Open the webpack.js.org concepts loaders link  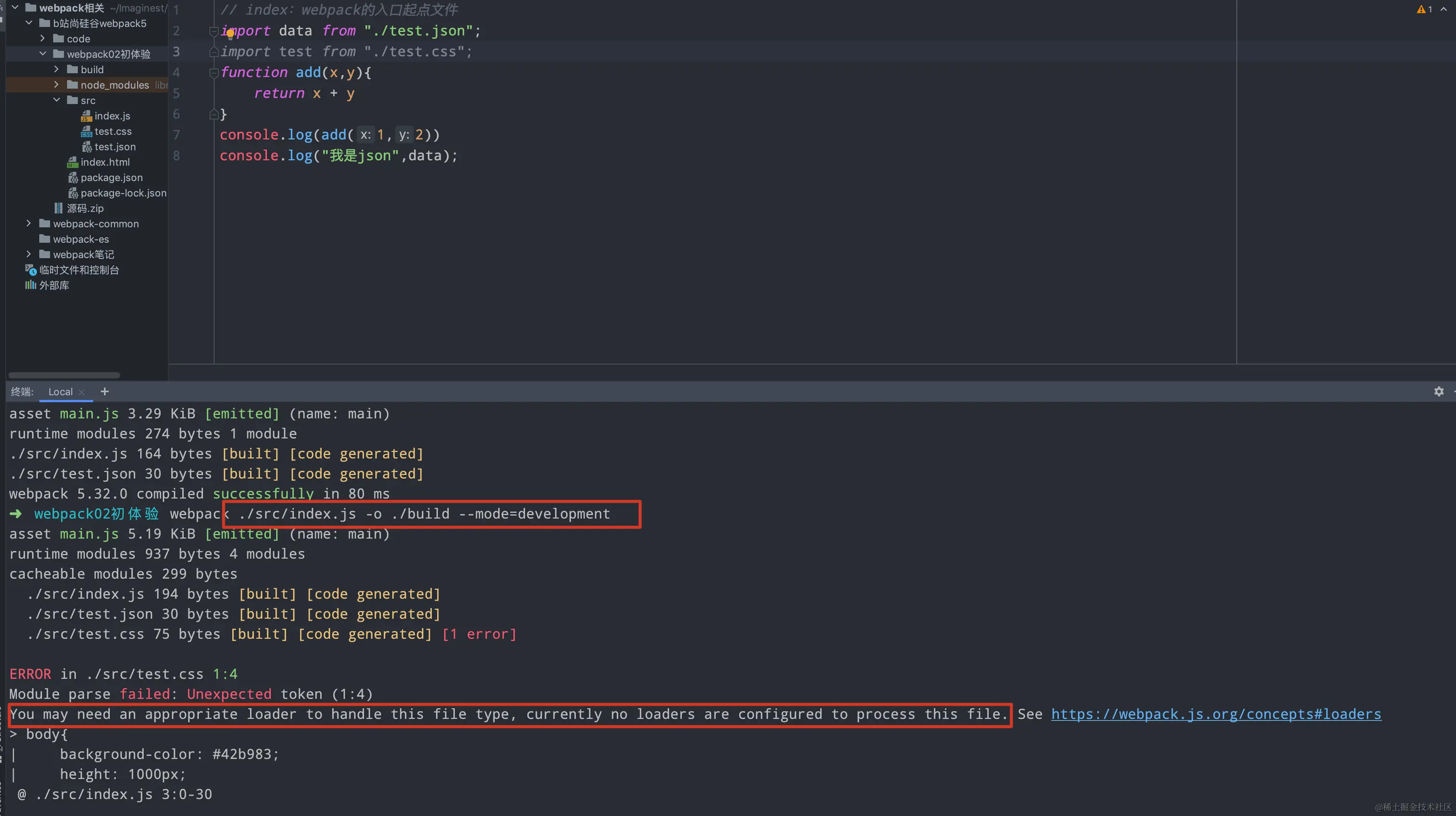[1216, 714]
